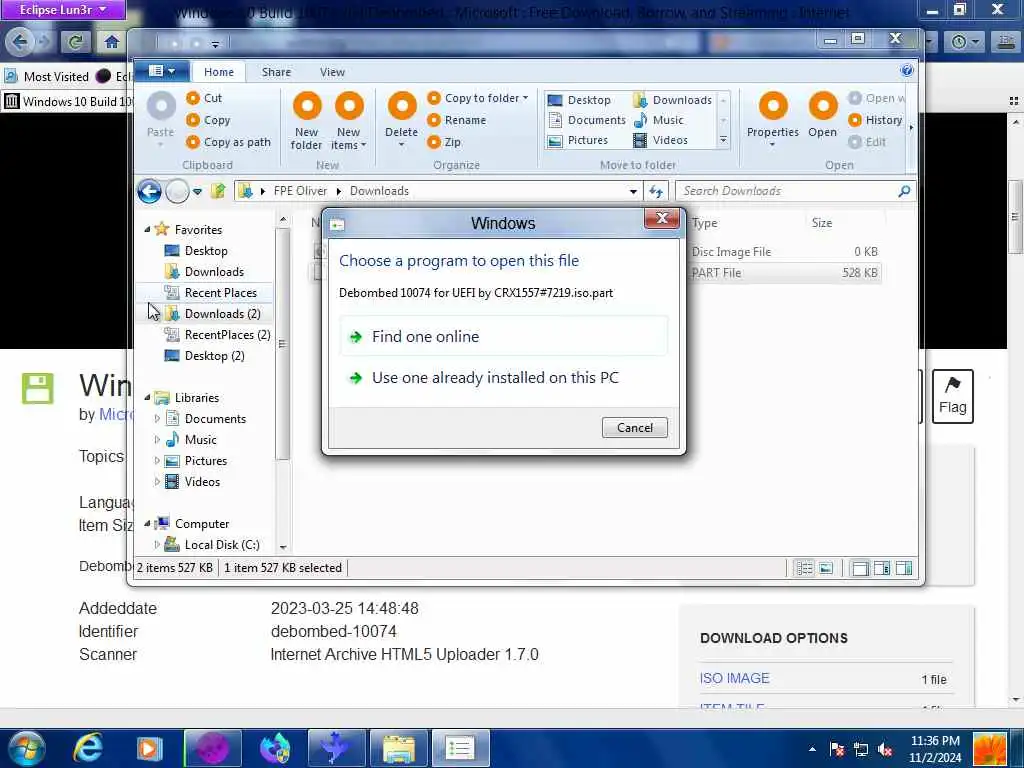Click History in Open group
Image resolution: width=1024 pixels, height=768 pixels.
point(876,120)
